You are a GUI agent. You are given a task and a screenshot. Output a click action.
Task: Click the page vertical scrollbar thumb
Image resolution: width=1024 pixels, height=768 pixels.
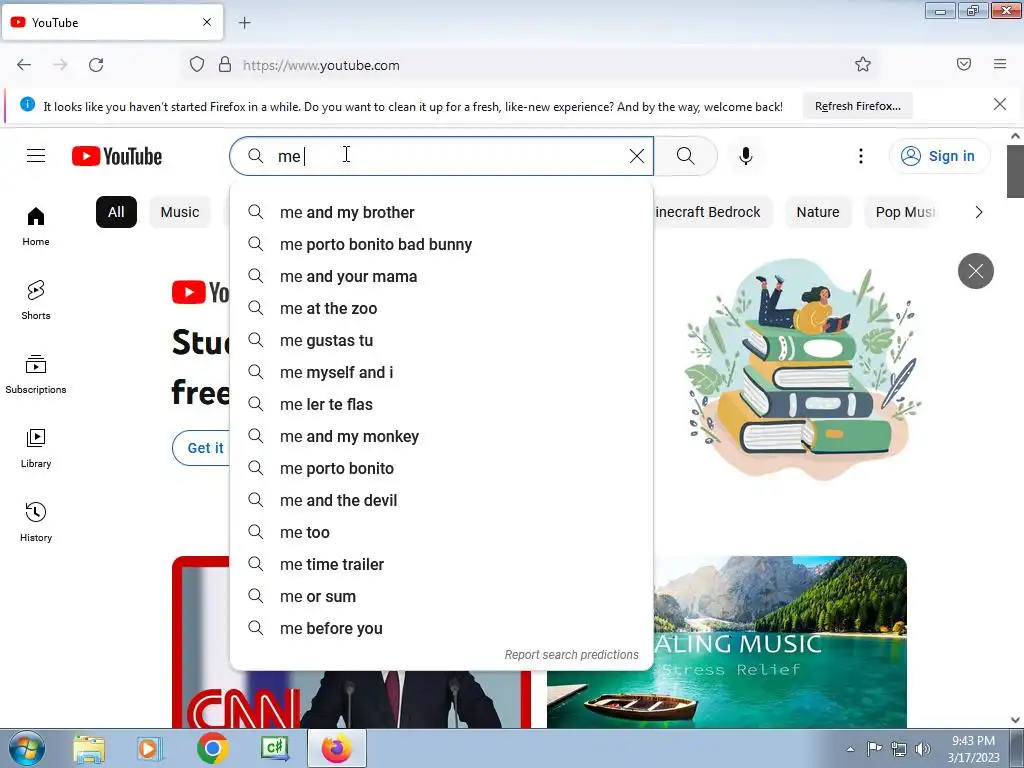click(1015, 171)
